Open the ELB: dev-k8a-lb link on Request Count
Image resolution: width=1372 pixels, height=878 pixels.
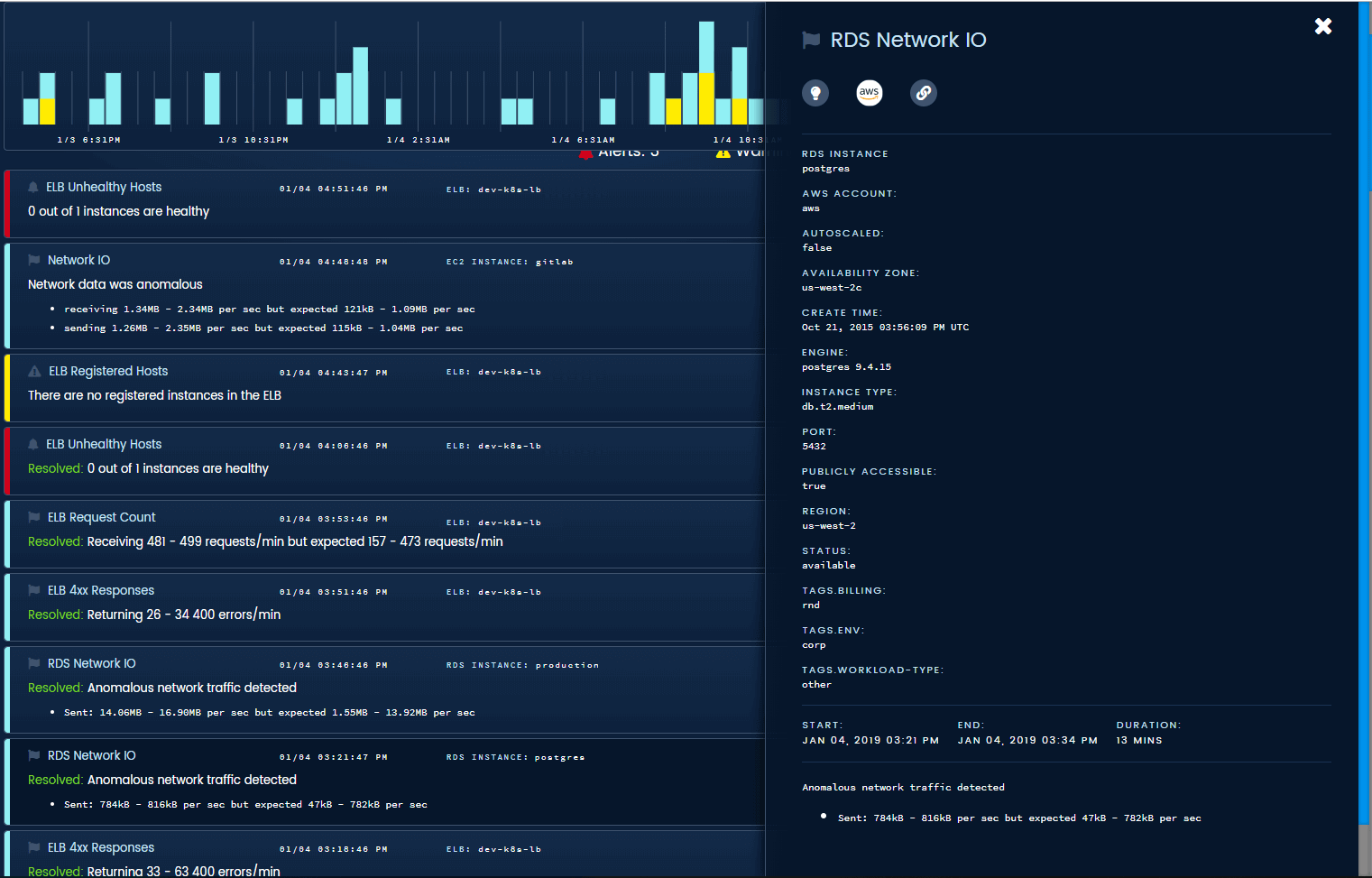click(x=493, y=522)
